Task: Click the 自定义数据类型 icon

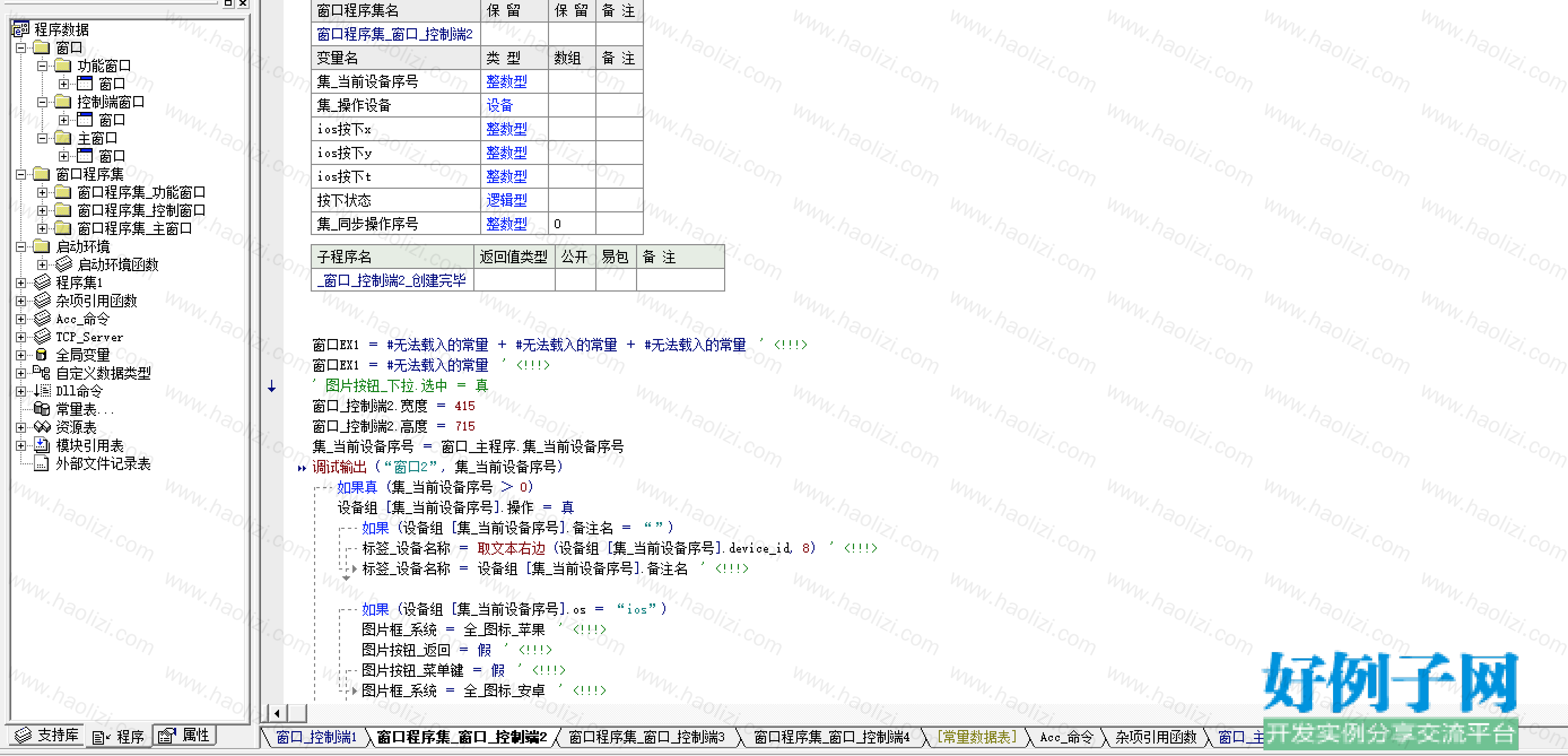Action: pyautogui.click(x=41, y=372)
